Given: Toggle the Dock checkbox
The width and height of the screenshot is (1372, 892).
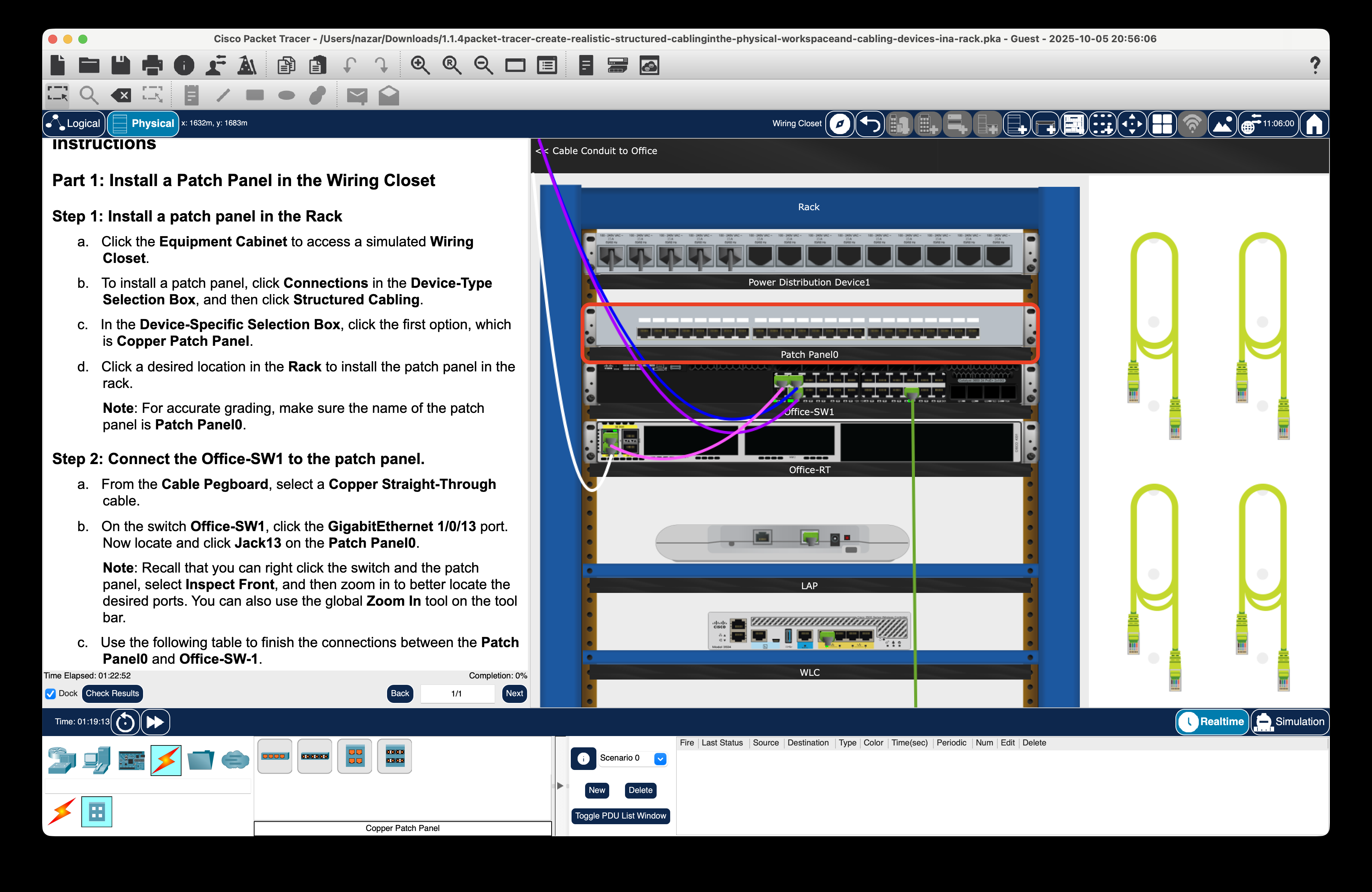Looking at the screenshot, I should pos(51,693).
